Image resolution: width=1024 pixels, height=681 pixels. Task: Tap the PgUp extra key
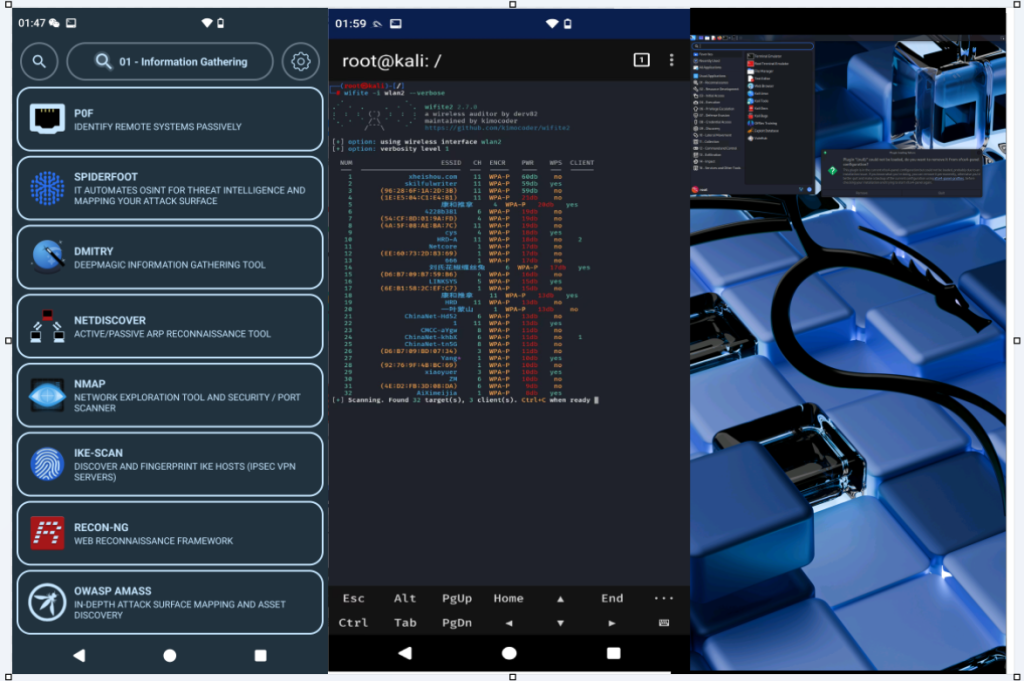(x=456, y=598)
